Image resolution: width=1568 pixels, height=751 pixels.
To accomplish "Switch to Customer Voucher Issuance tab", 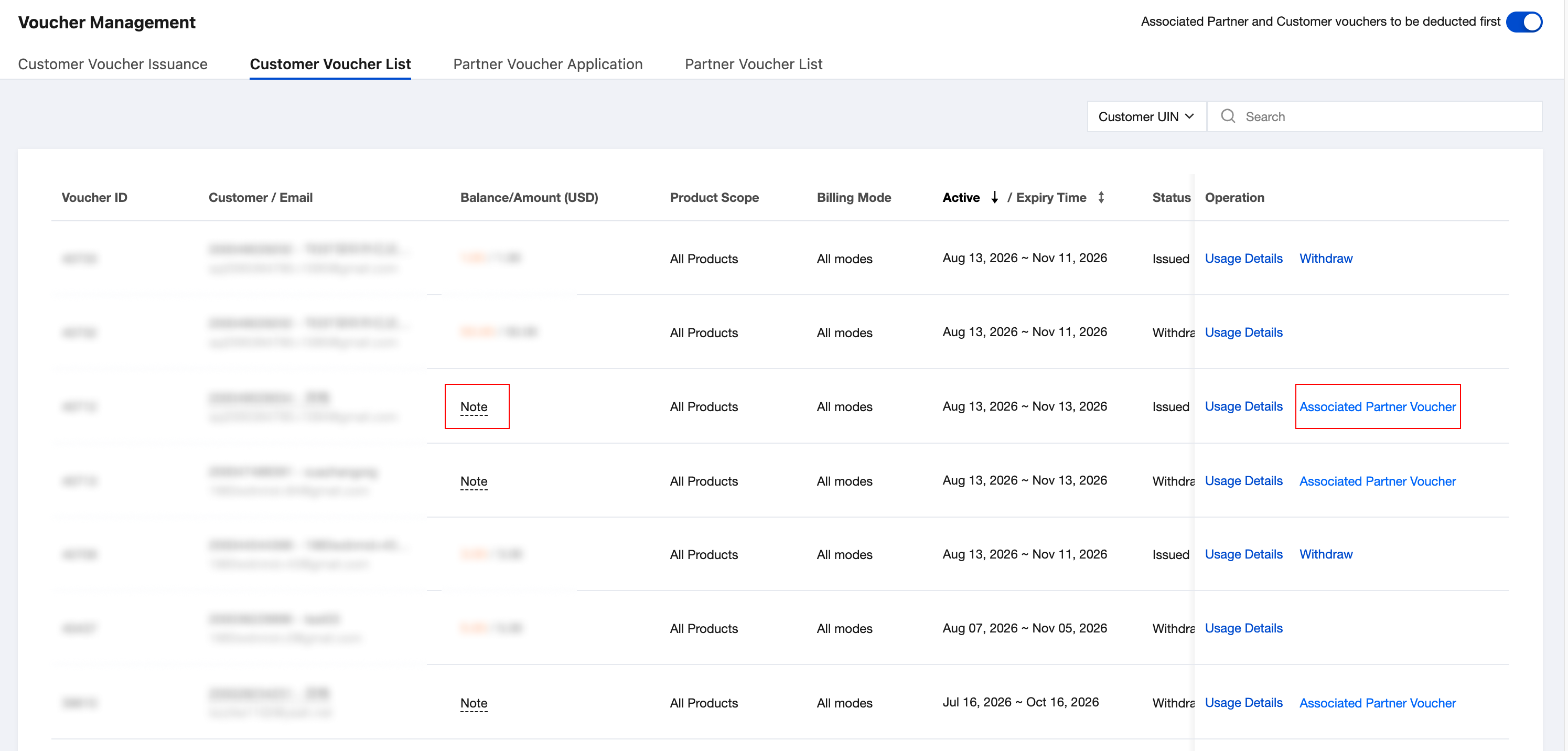I will [x=113, y=64].
